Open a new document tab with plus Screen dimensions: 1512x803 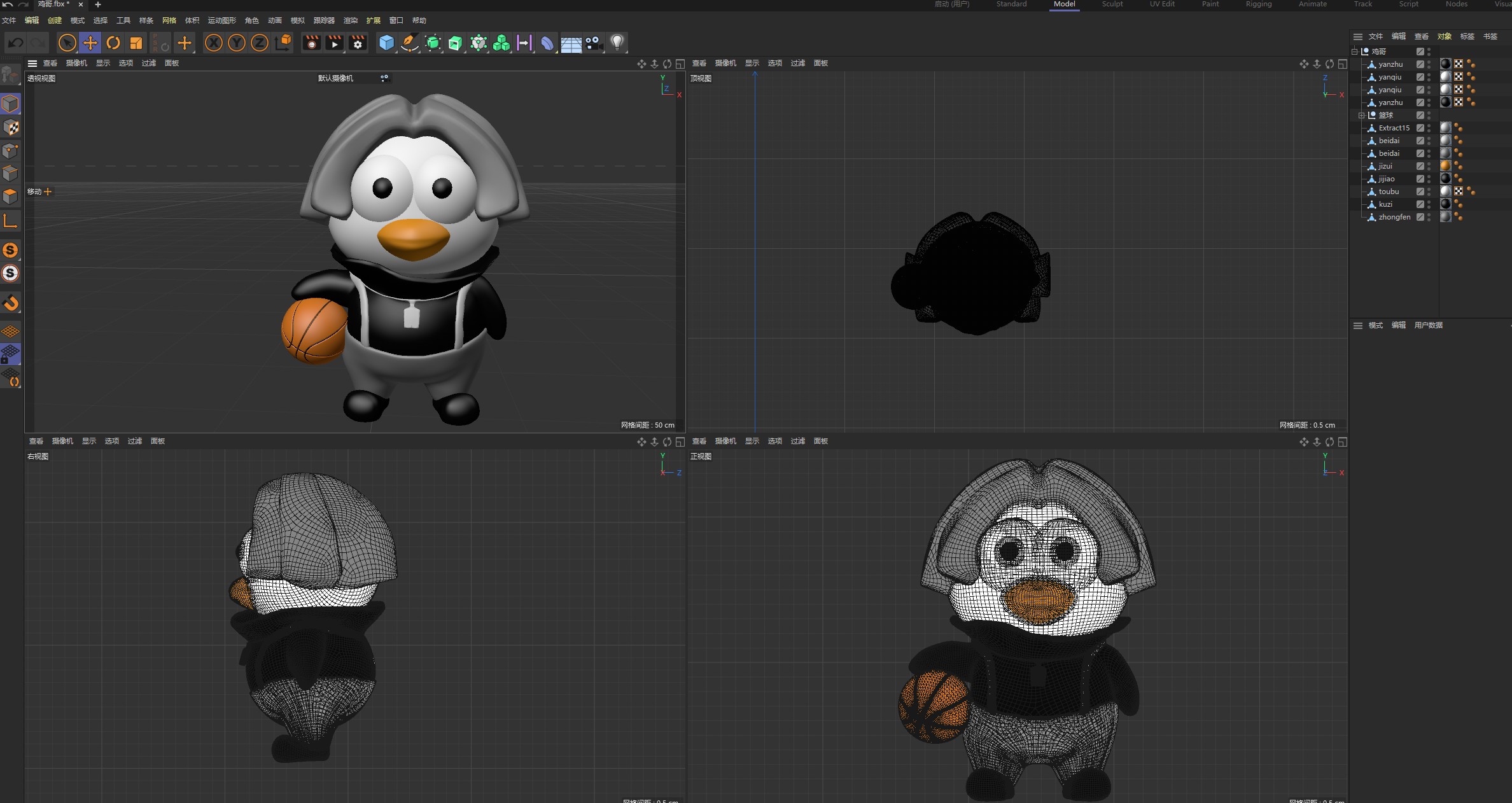(x=98, y=4)
